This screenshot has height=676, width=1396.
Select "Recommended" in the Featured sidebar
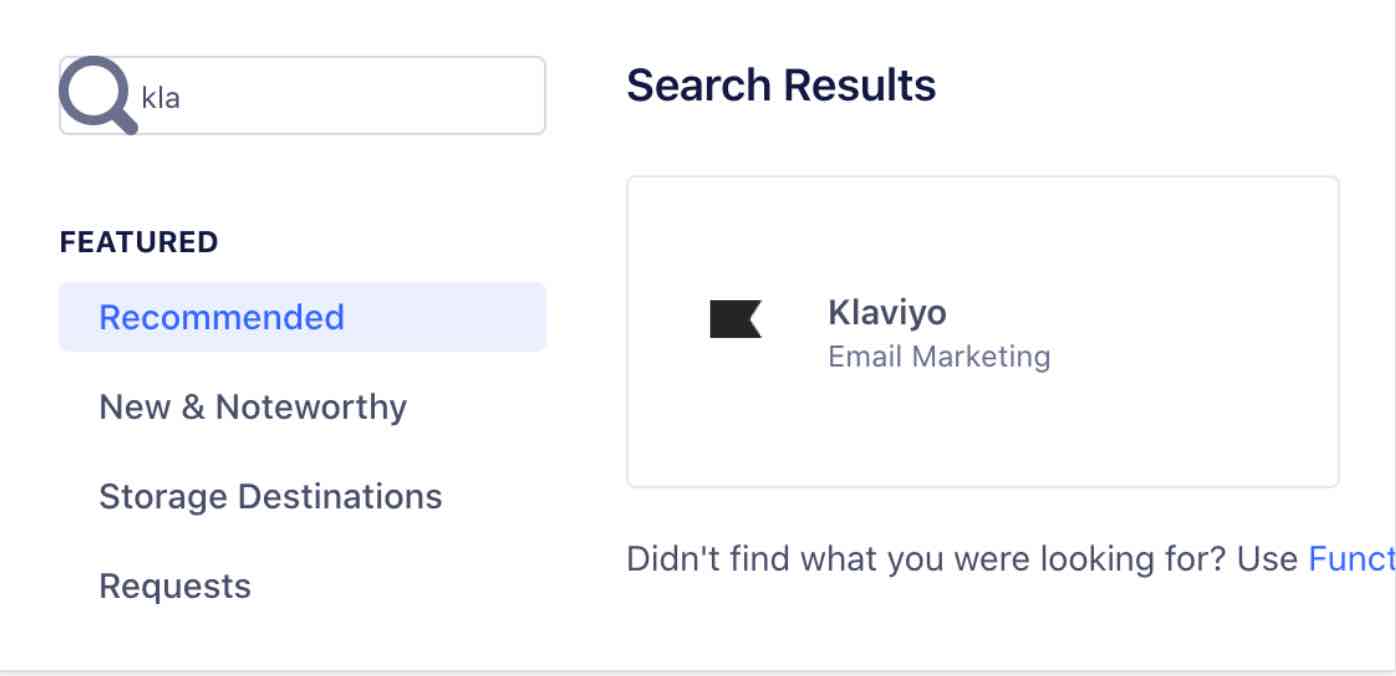point(224,317)
